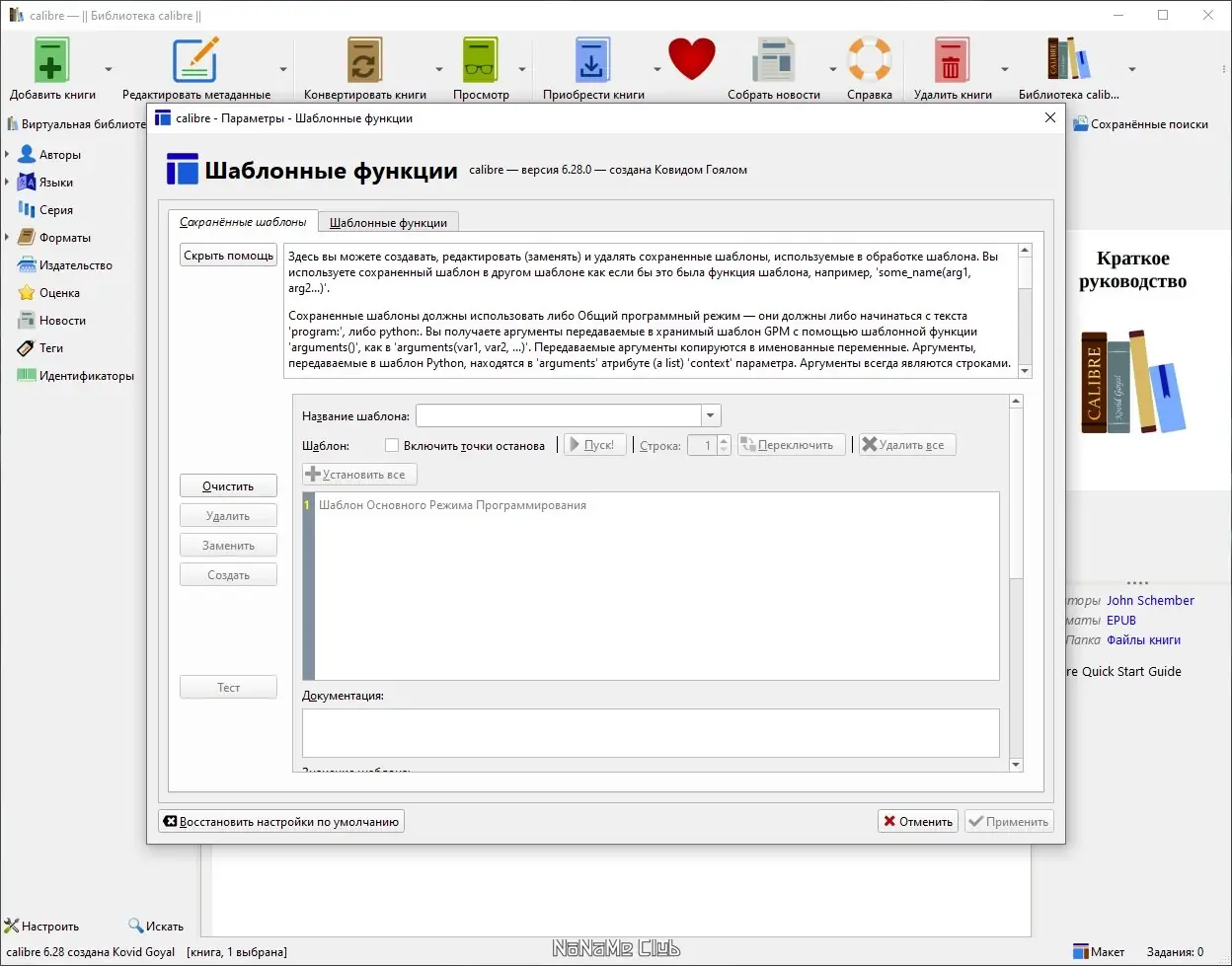Image resolution: width=1232 pixels, height=966 pixels.
Task: Click the Virtual library icon
Action: click(12, 124)
